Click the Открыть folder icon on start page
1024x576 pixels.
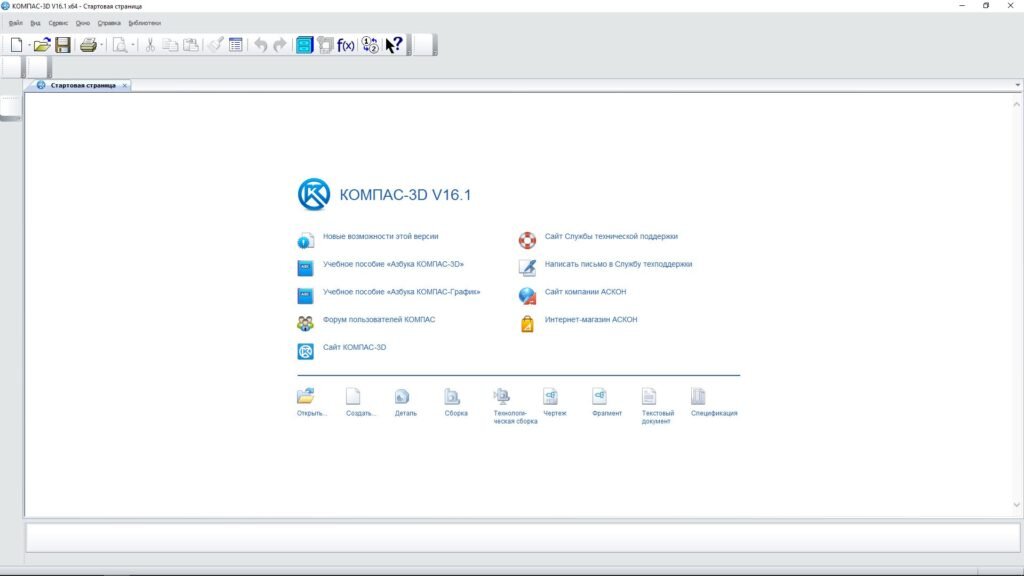pos(306,396)
